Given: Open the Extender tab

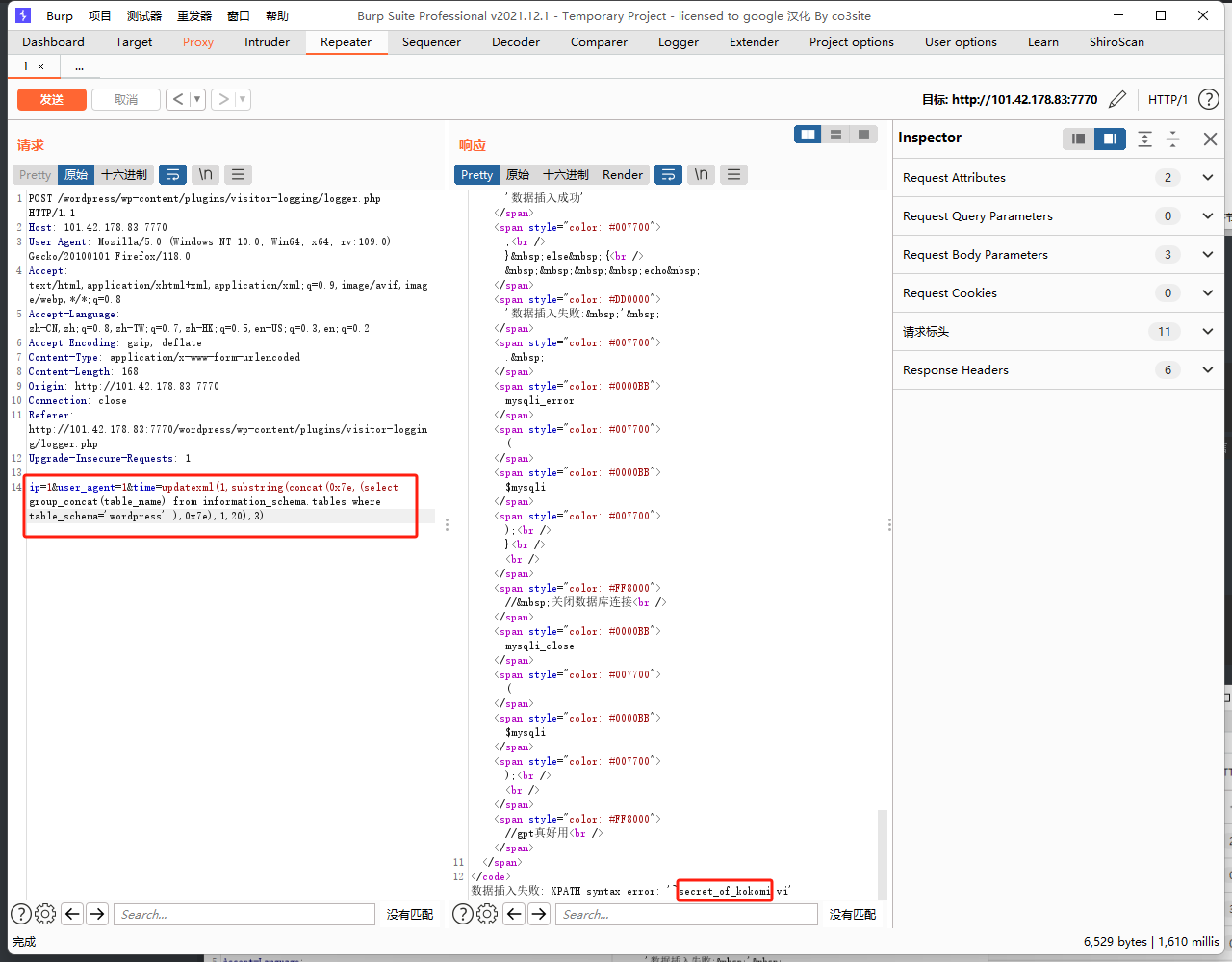Looking at the screenshot, I should (x=754, y=41).
